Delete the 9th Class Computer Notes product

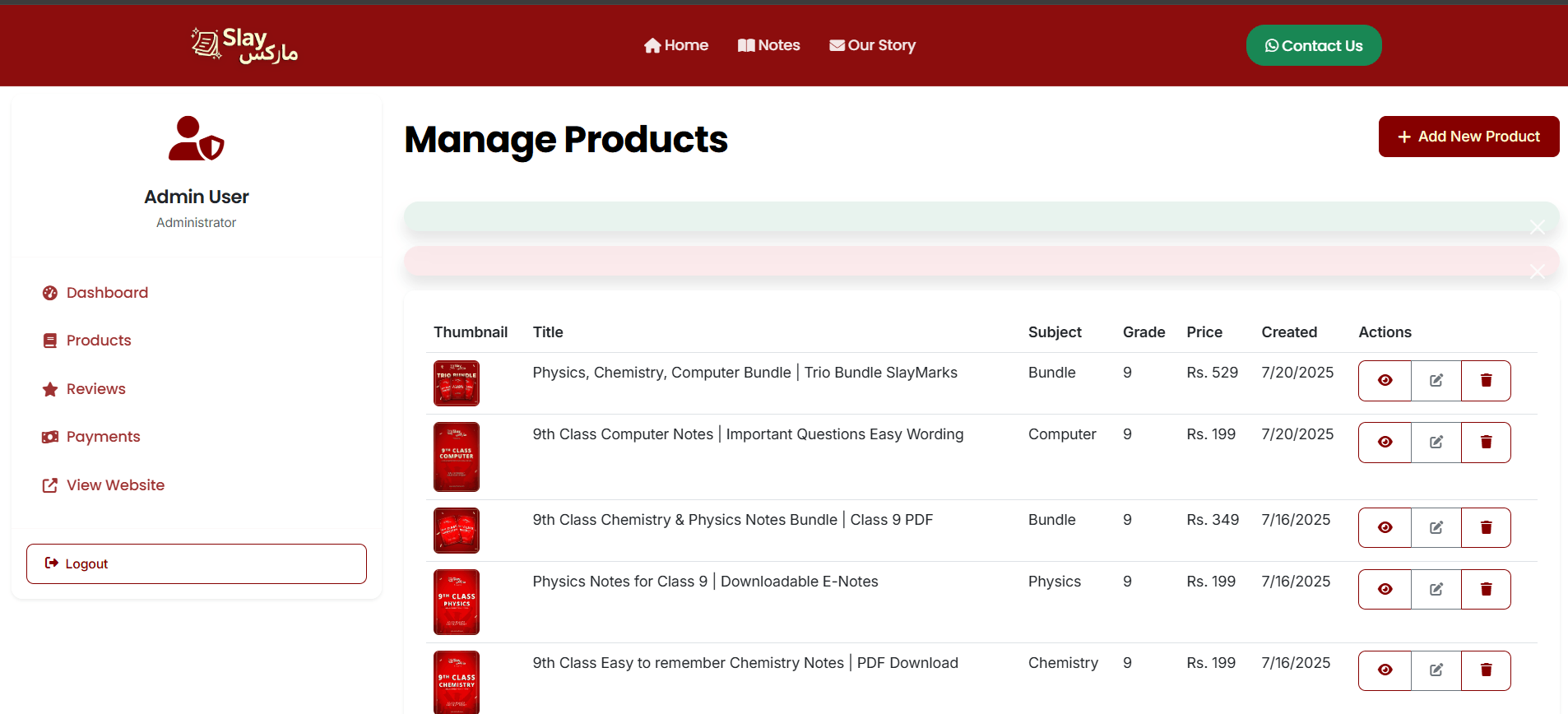tap(1486, 443)
